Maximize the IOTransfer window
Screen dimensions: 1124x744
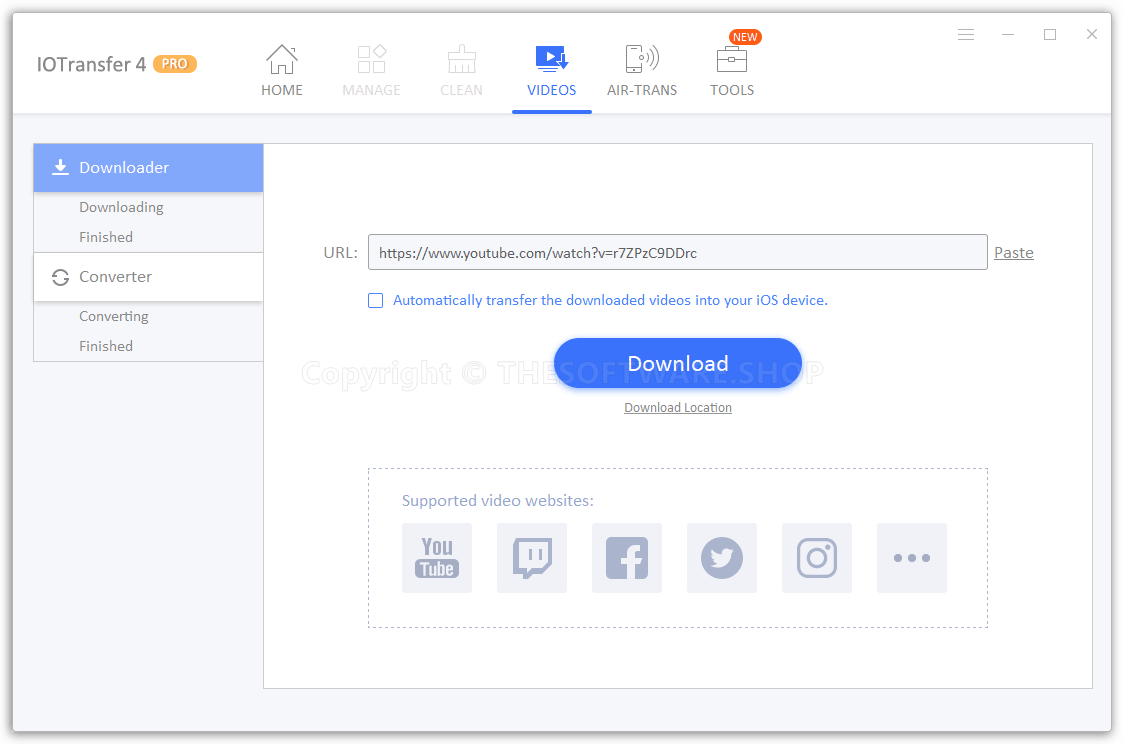coord(1049,34)
